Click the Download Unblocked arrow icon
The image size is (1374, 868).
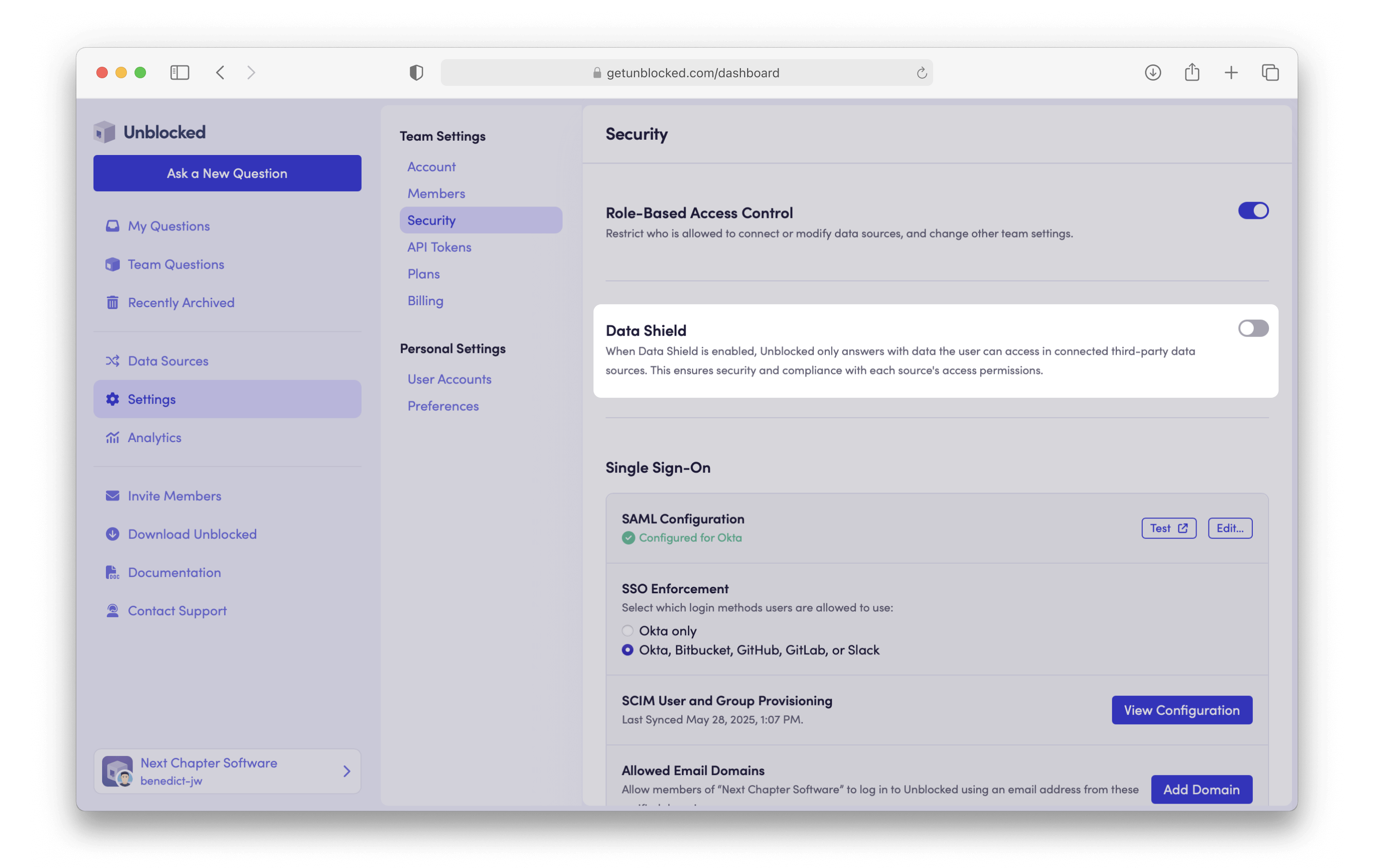(x=113, y=534)
